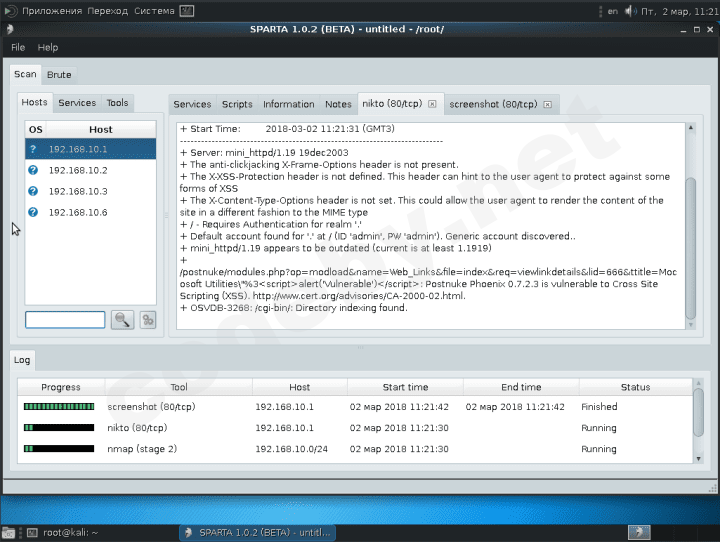
Task: Click the OS icon for host 192.168.10.2
Action: click(33, 170)
